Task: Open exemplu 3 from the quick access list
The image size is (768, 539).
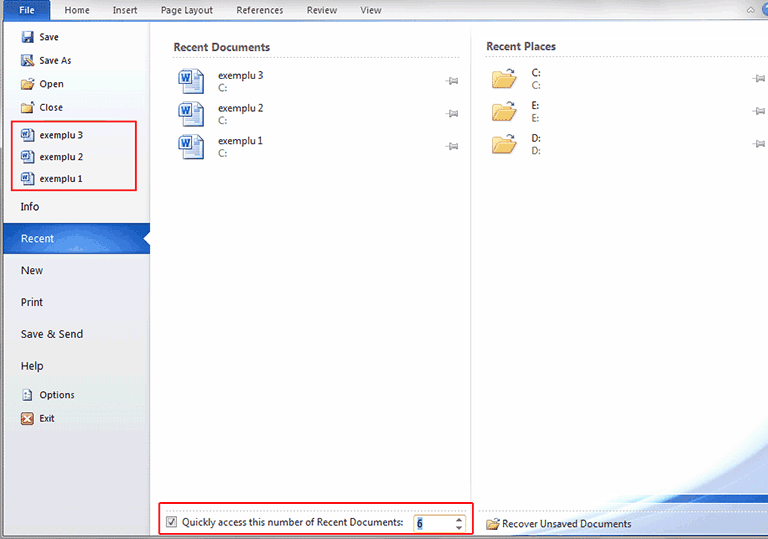Action: pyautogui.click(x=60, y=134)
